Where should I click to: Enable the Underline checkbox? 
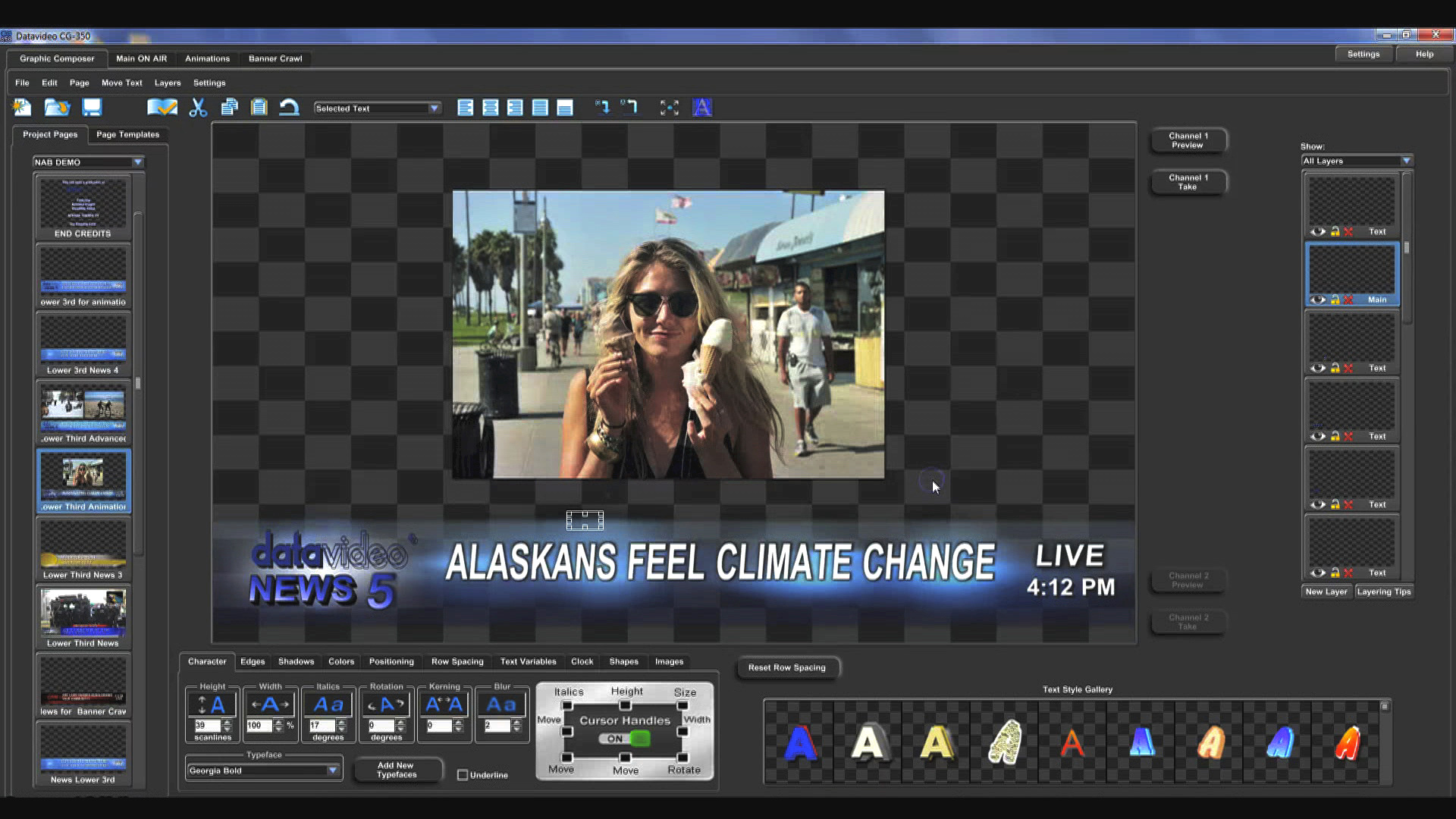(x=463, y=775)
